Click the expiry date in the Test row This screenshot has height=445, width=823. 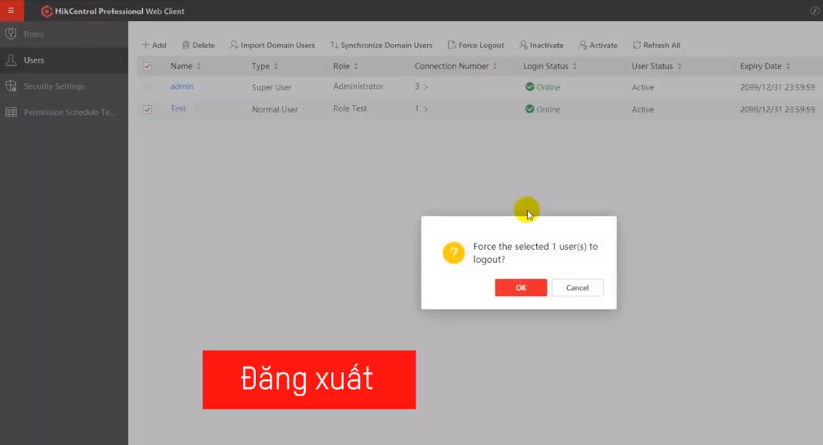[x=777, y=109]
